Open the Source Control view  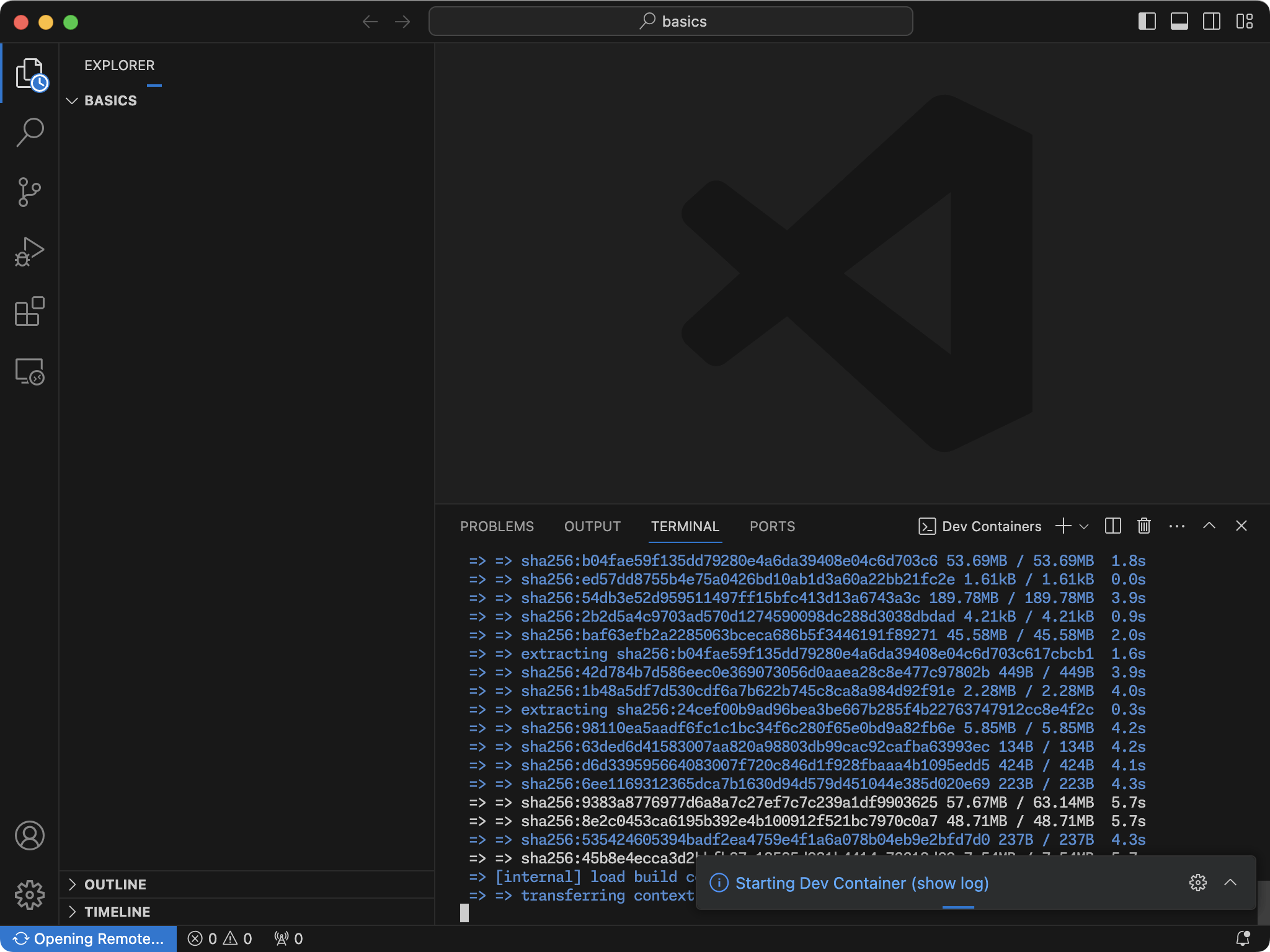point(30,192)
